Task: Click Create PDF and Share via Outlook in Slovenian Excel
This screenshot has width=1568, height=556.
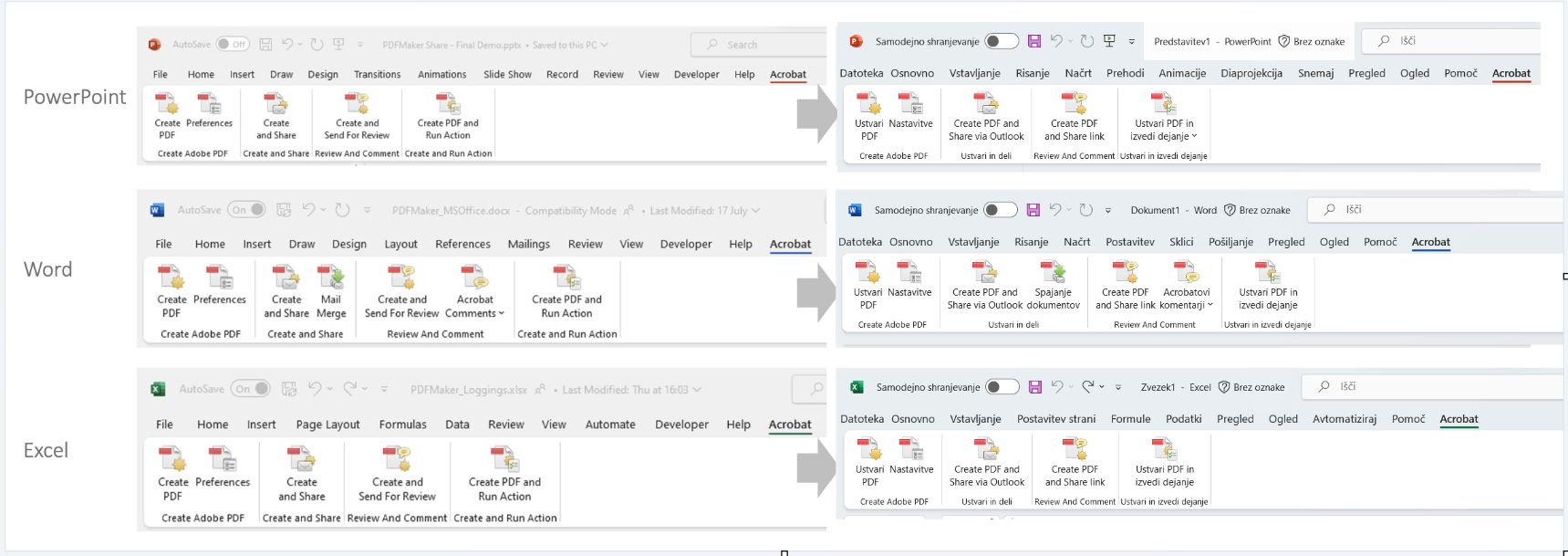Action: click(986, 463)
